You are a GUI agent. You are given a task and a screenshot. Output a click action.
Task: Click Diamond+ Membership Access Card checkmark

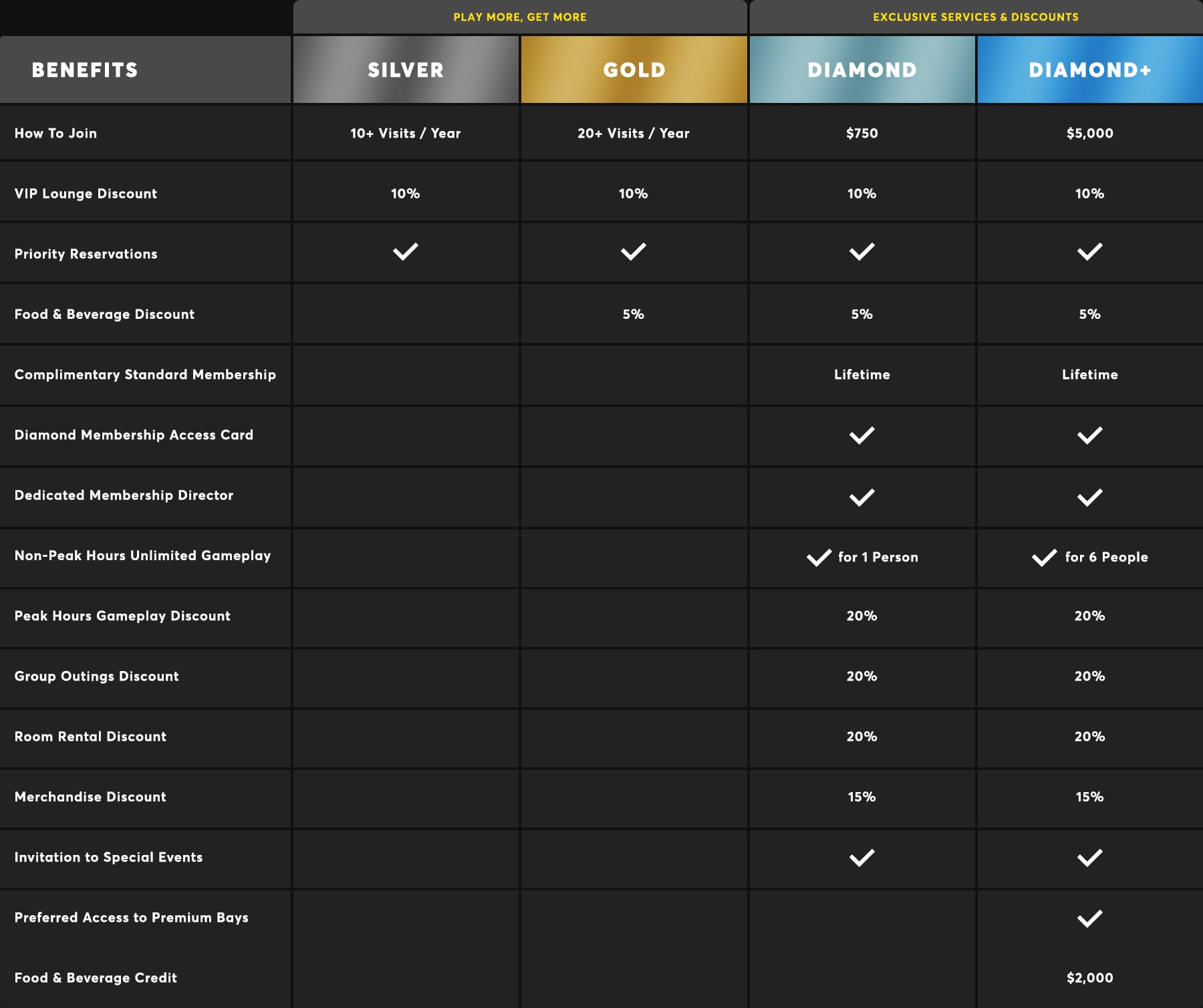1089,436
